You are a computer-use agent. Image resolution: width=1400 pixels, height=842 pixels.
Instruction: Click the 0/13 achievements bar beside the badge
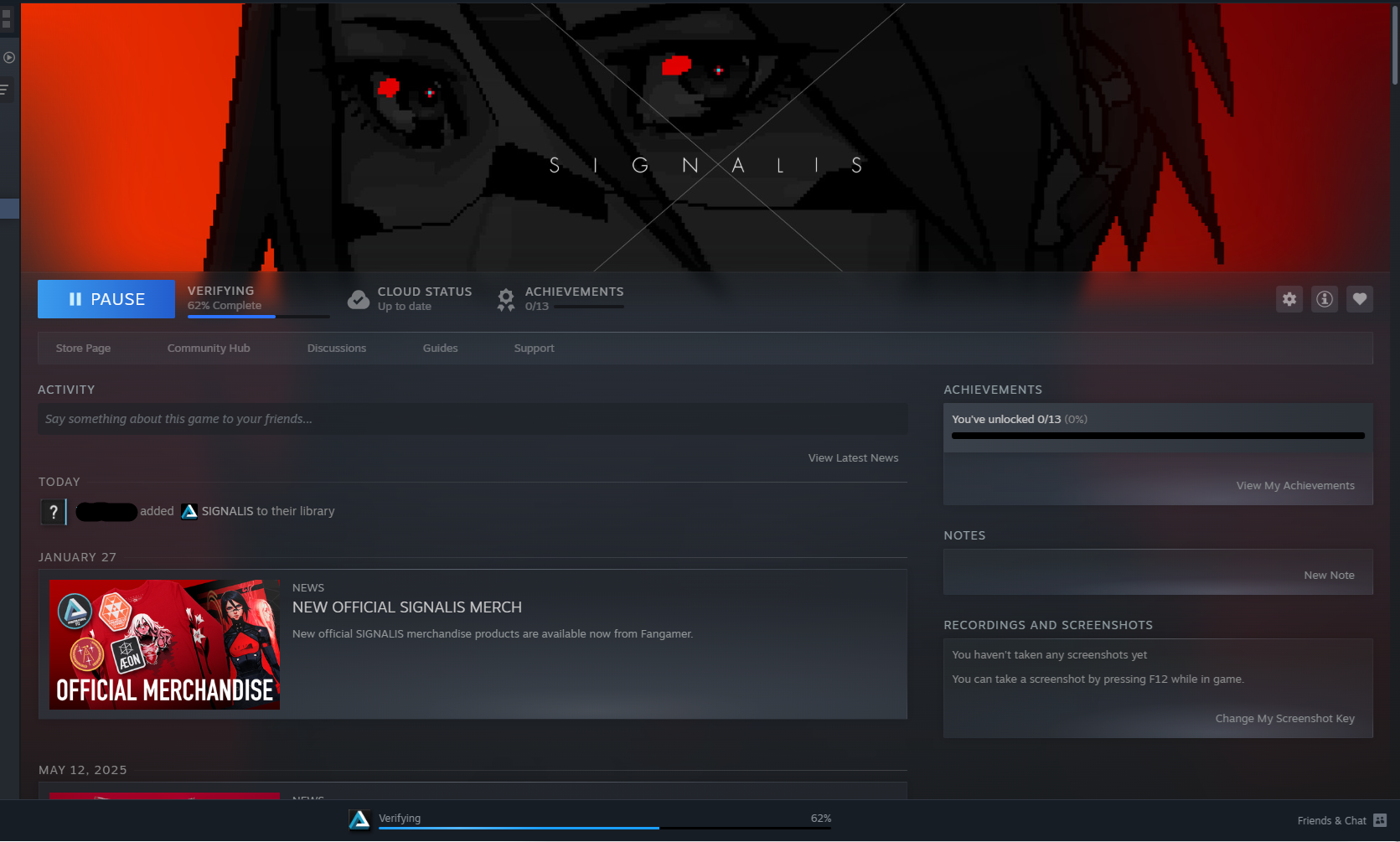pyautogui.click(x=589, y=307)
